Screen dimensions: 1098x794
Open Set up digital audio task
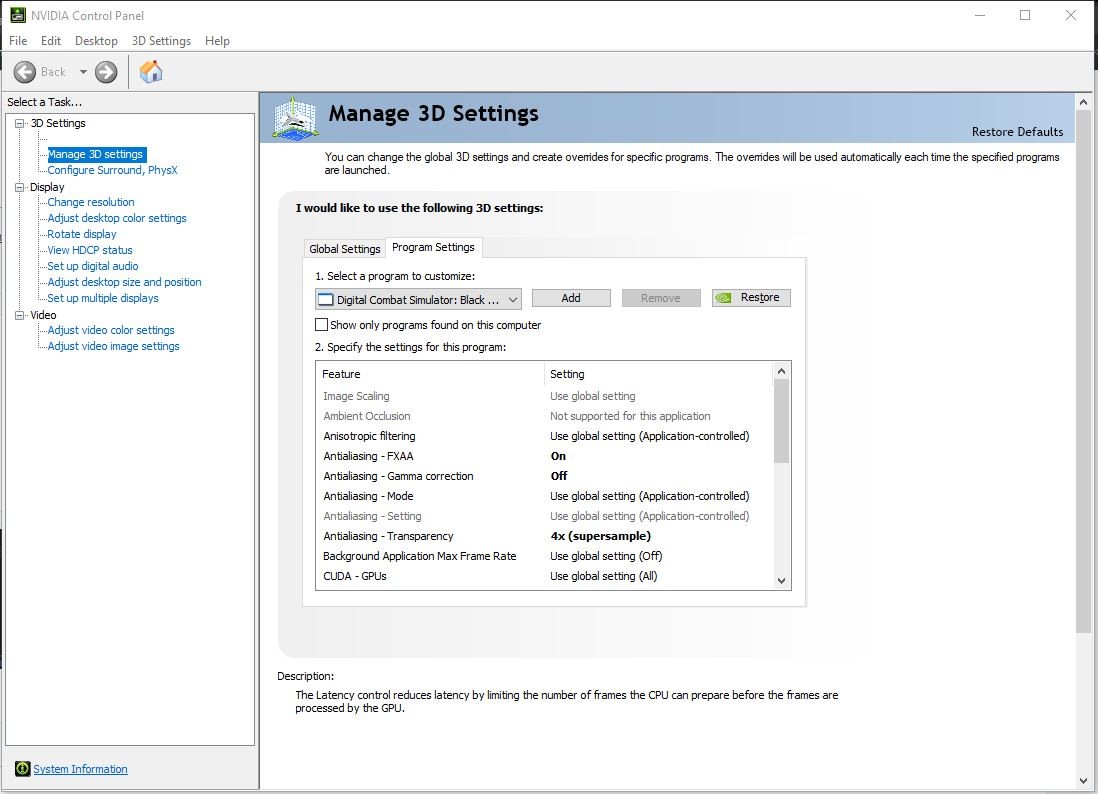click(93, 266)
